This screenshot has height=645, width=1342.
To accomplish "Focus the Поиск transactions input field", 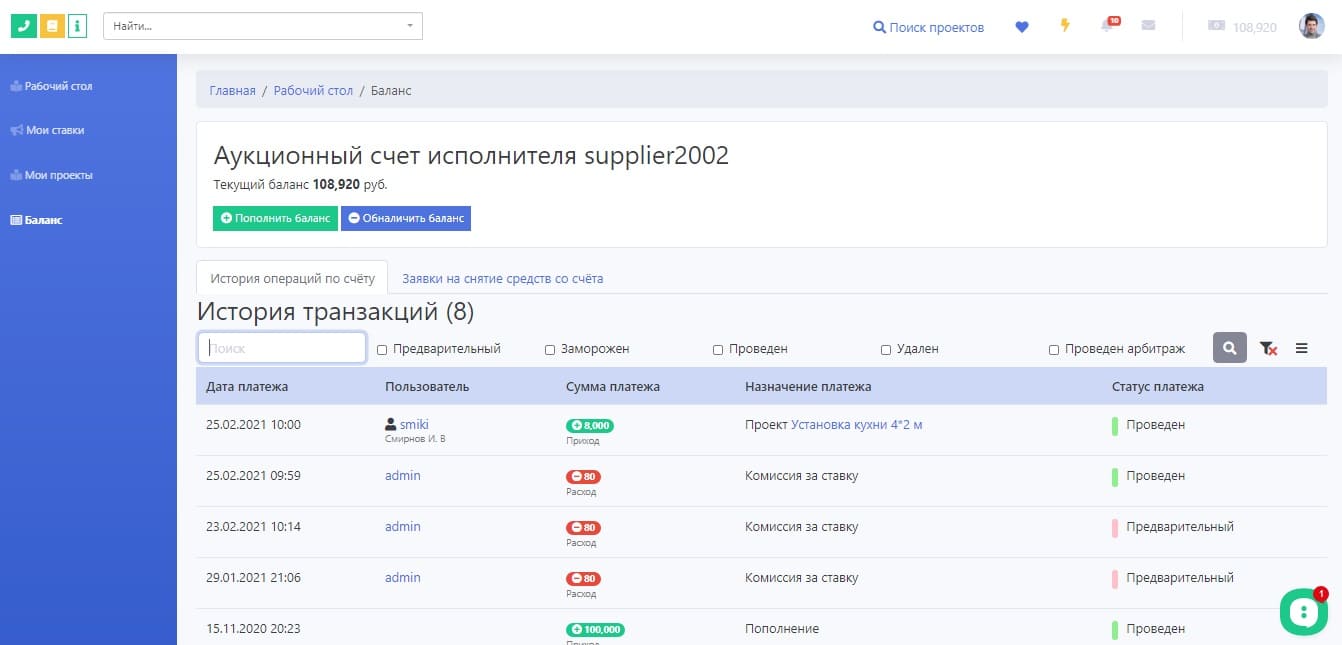I will pyautogui.click(x=282, y=348).
